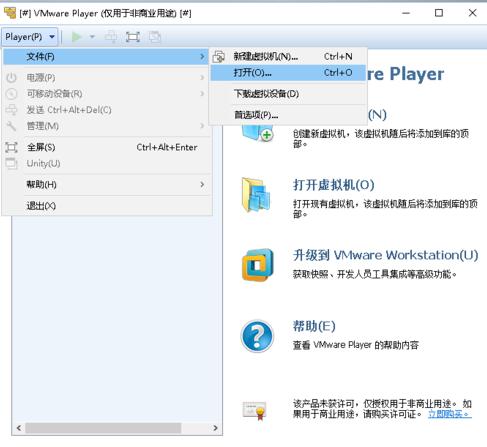The width and height of the screenshot is (487, 447).
Task: Expand the 可移动设备(R) submenu arrow
Action: 202,94
